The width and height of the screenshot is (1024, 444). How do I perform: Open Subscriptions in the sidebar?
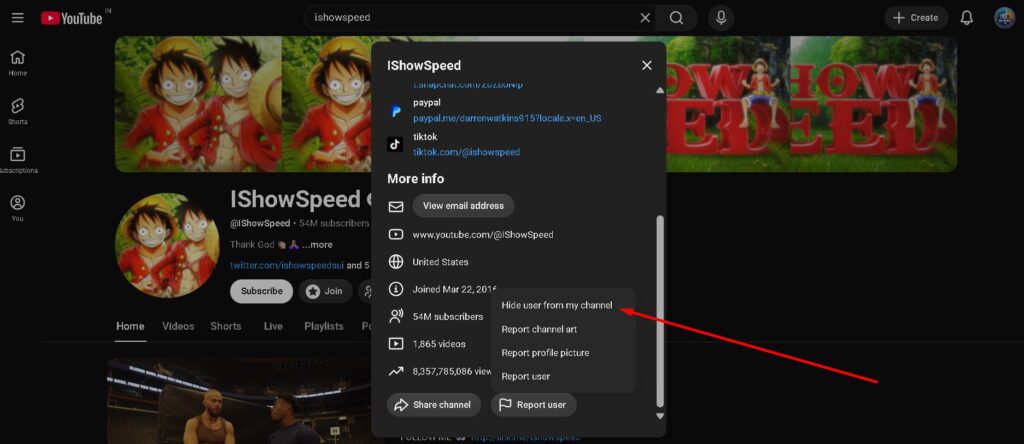(x=18, y=161)
